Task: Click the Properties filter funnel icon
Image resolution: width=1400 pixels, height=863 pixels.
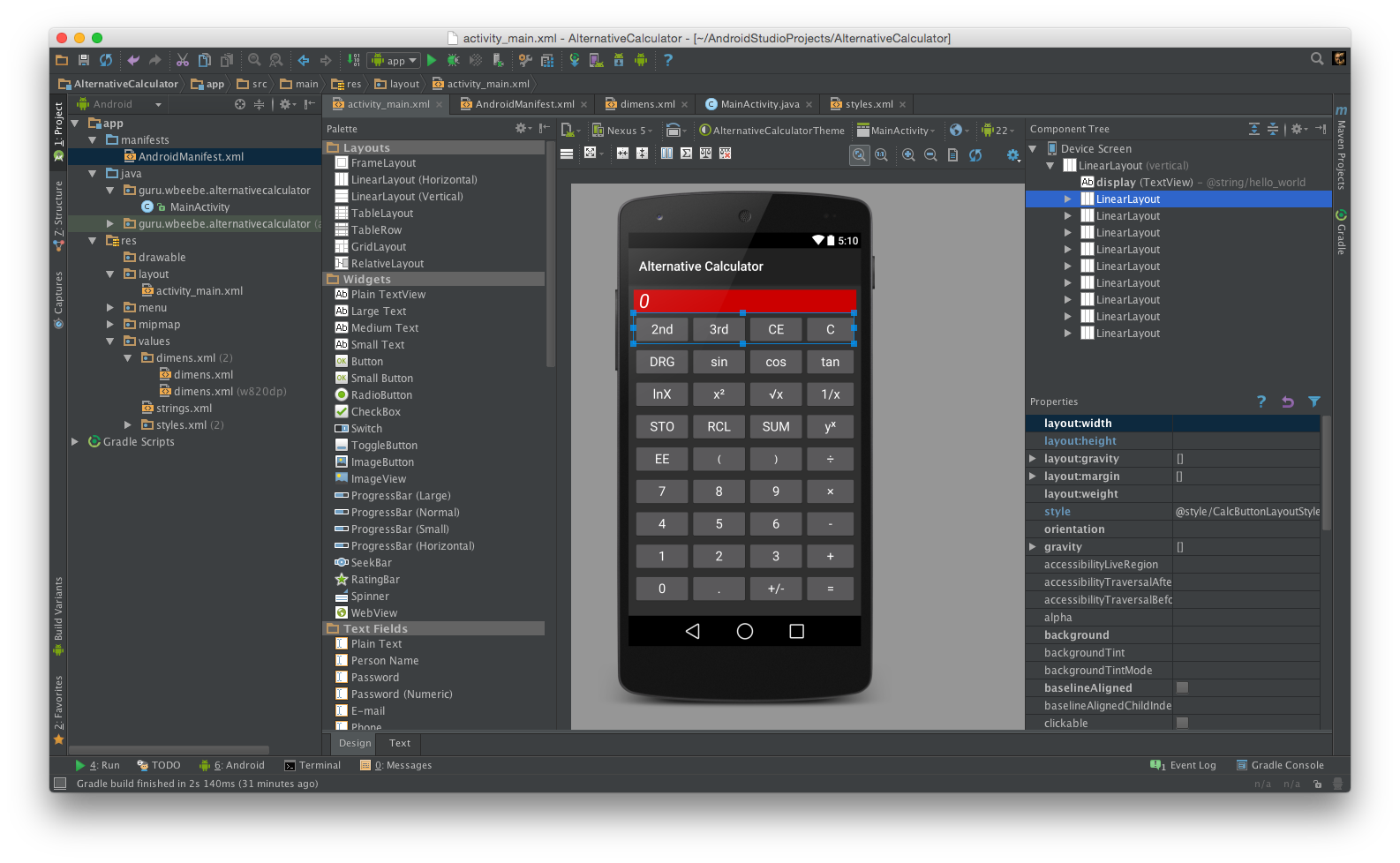Action: [x=1314, y=401]
